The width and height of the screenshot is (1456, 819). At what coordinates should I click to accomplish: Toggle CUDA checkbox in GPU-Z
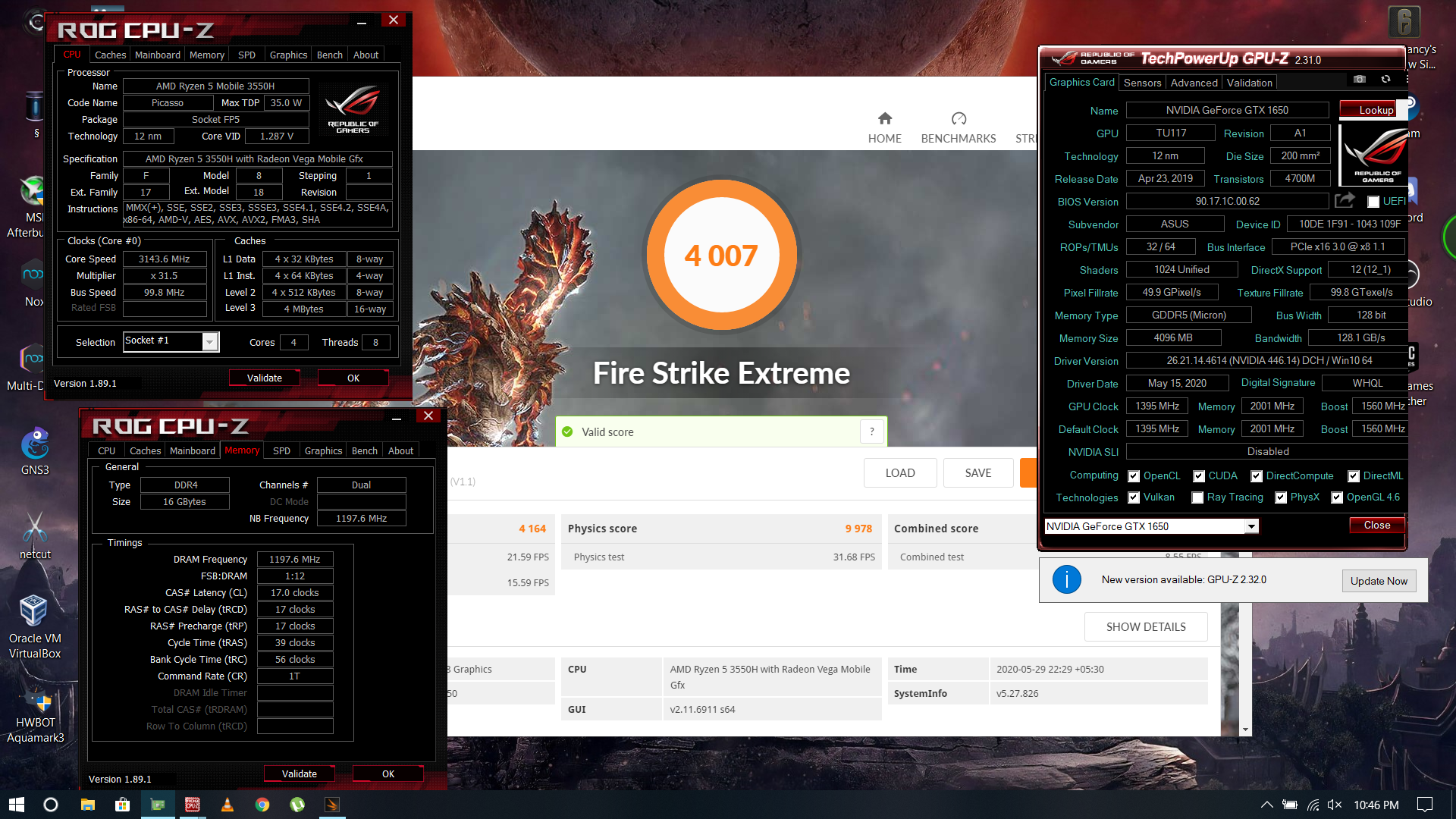1199,476
